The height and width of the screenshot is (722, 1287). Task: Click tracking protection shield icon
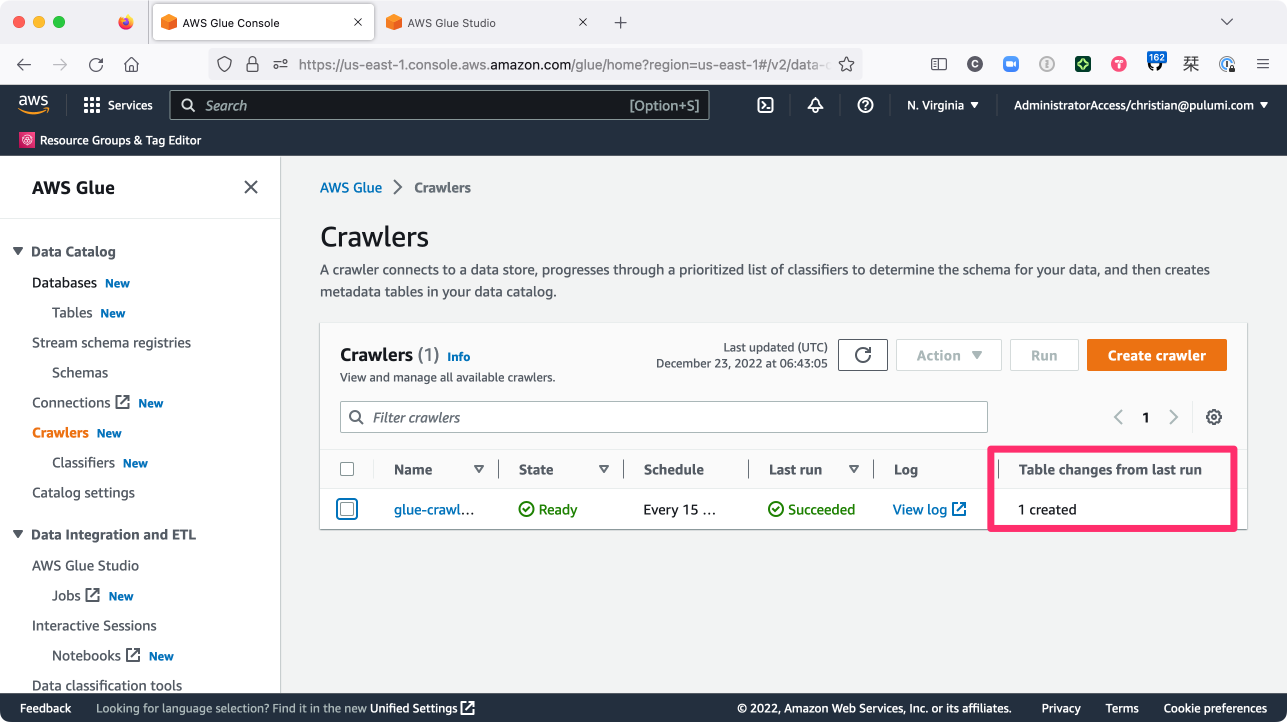pyautogui.click(x=224, y=64)
